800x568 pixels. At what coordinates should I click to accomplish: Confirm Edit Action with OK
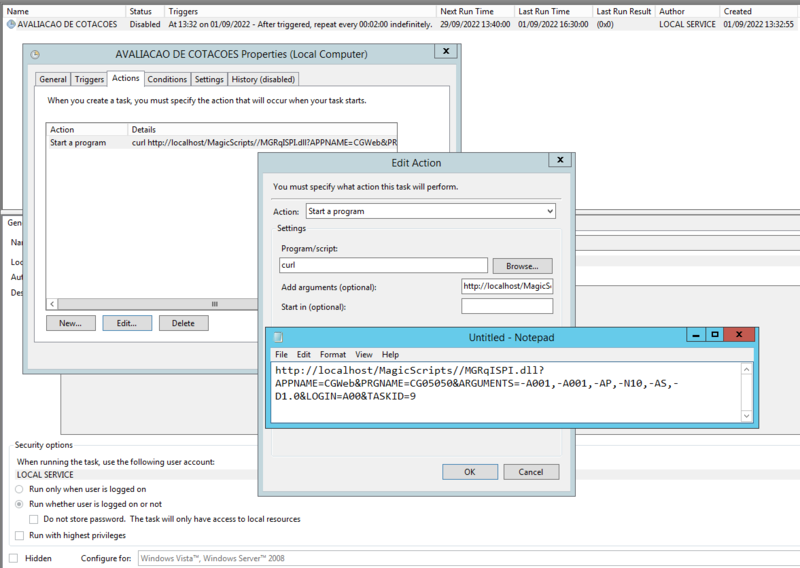470,472
